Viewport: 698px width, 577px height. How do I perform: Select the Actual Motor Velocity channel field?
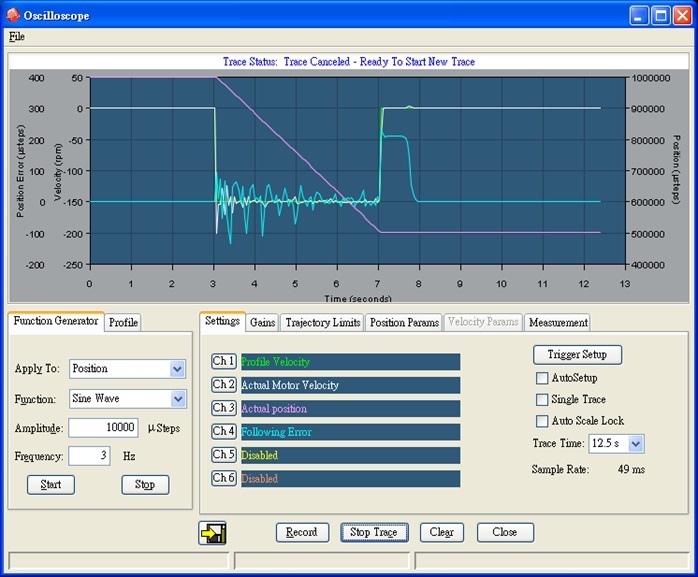tap(351, 386)
